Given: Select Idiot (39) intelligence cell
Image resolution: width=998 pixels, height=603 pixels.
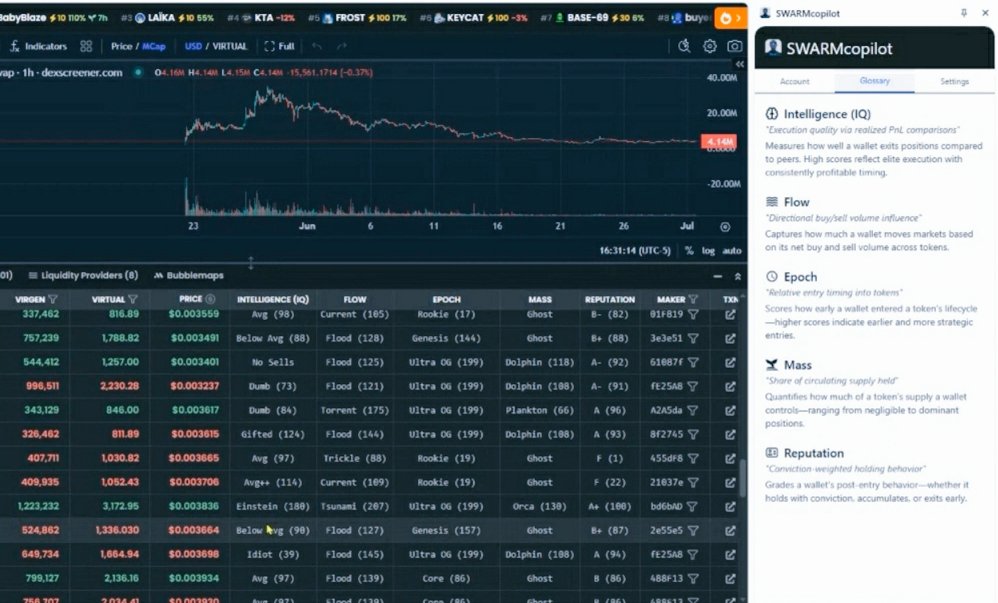Looking at the screenshot, I should pyautogui.click(x=272, y=555).
